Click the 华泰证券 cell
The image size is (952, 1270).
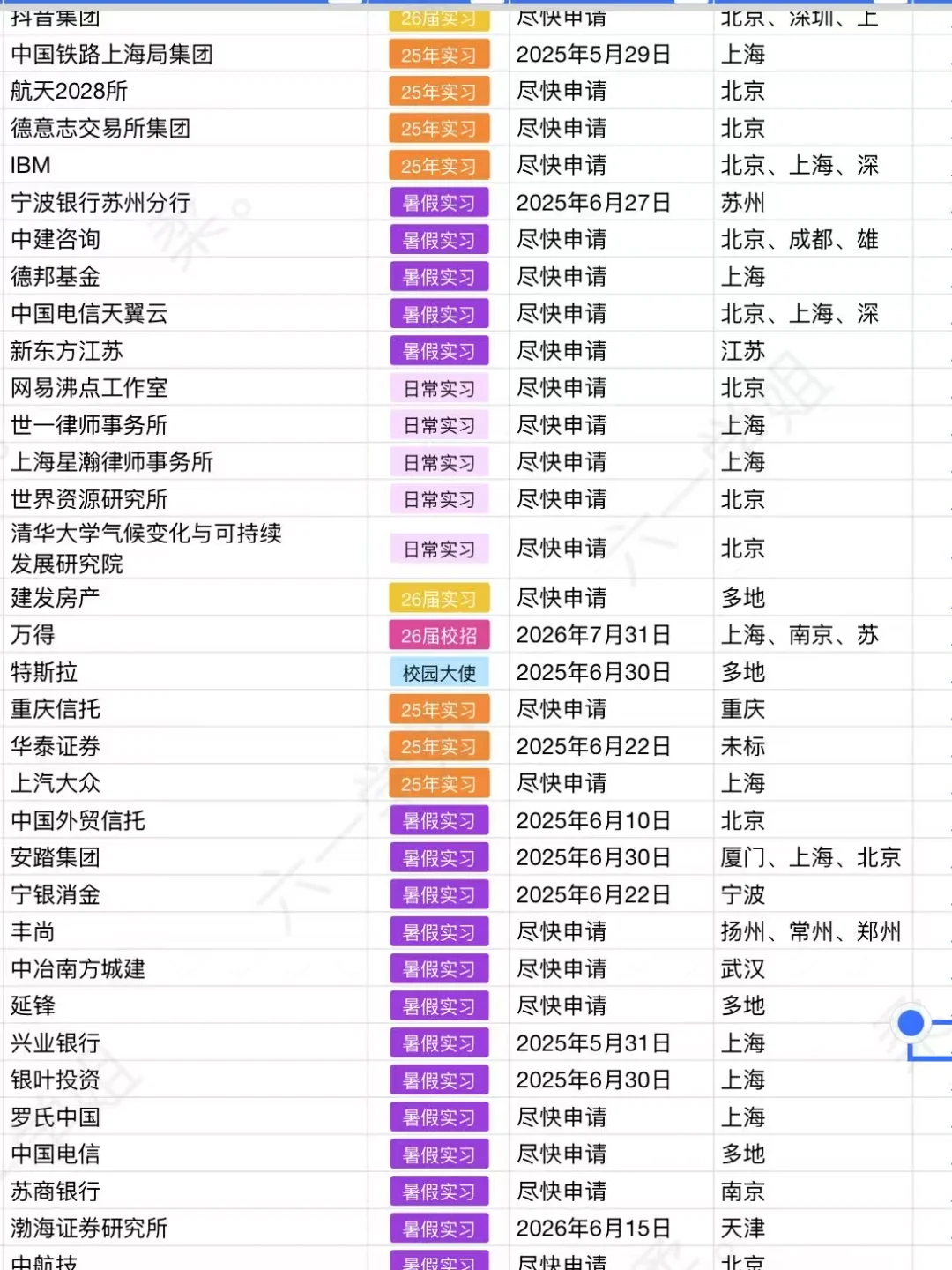[185, 746]
